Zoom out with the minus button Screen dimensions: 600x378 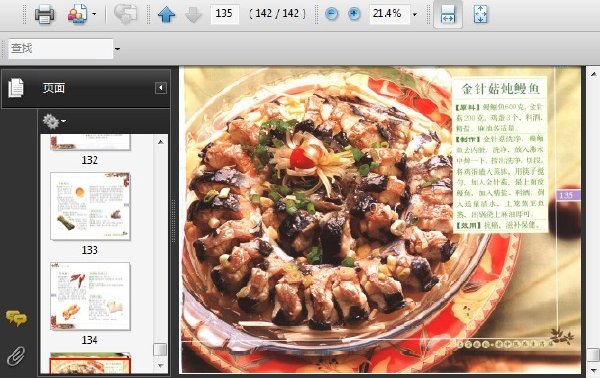click(x=331, y=14)
